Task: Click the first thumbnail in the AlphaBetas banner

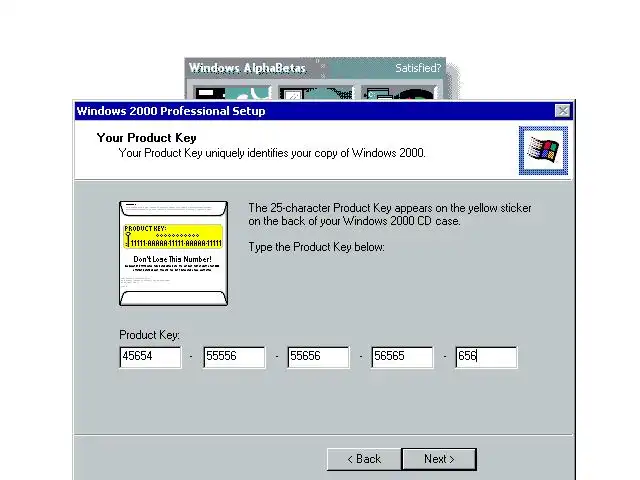Action: pyautogui.click(x=231, y=93)
